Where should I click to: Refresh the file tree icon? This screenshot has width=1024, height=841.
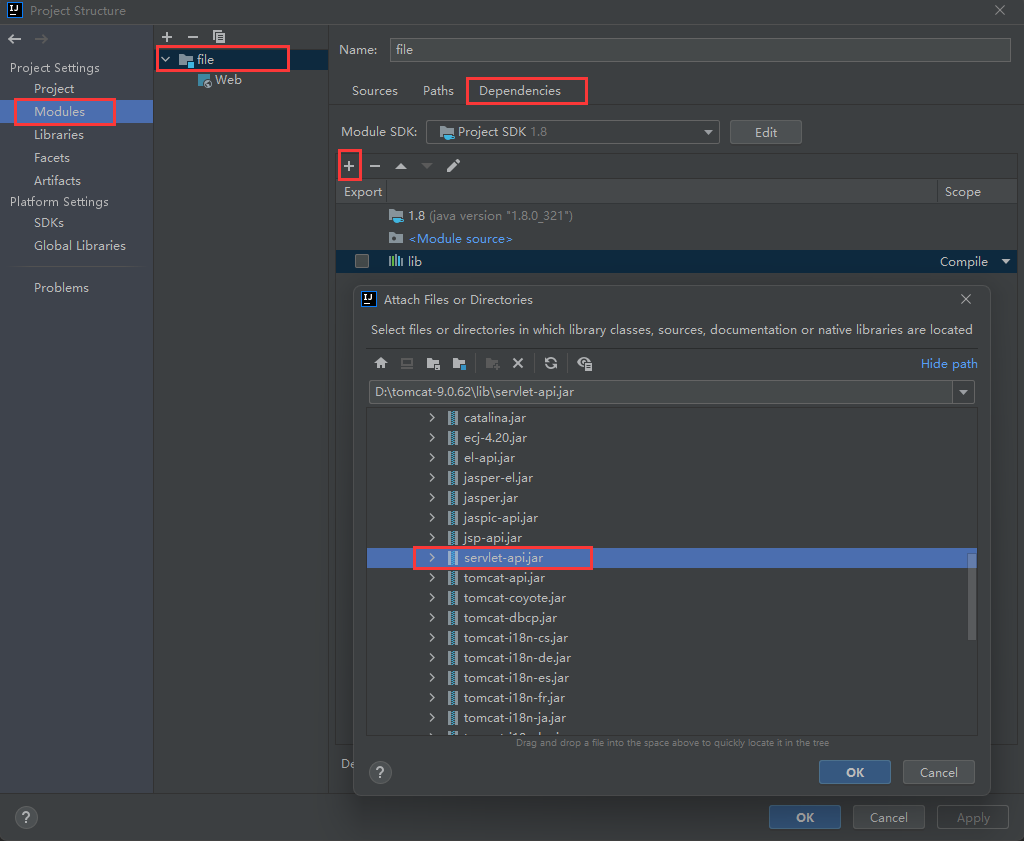pos(551,363)
